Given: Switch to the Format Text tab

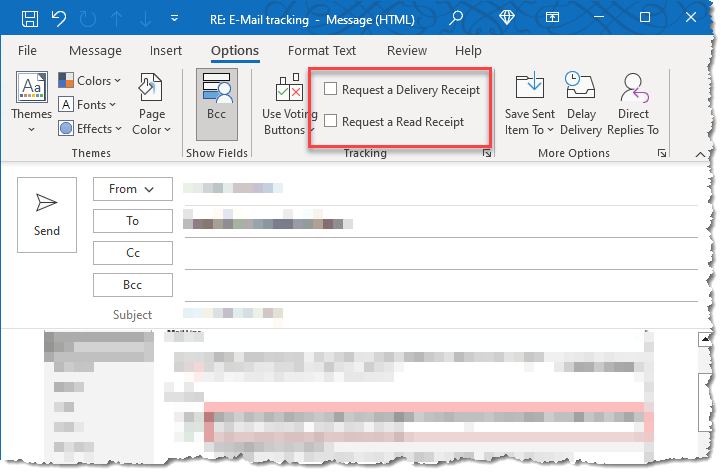Looking at the screenshot, I should pos(322,50).
